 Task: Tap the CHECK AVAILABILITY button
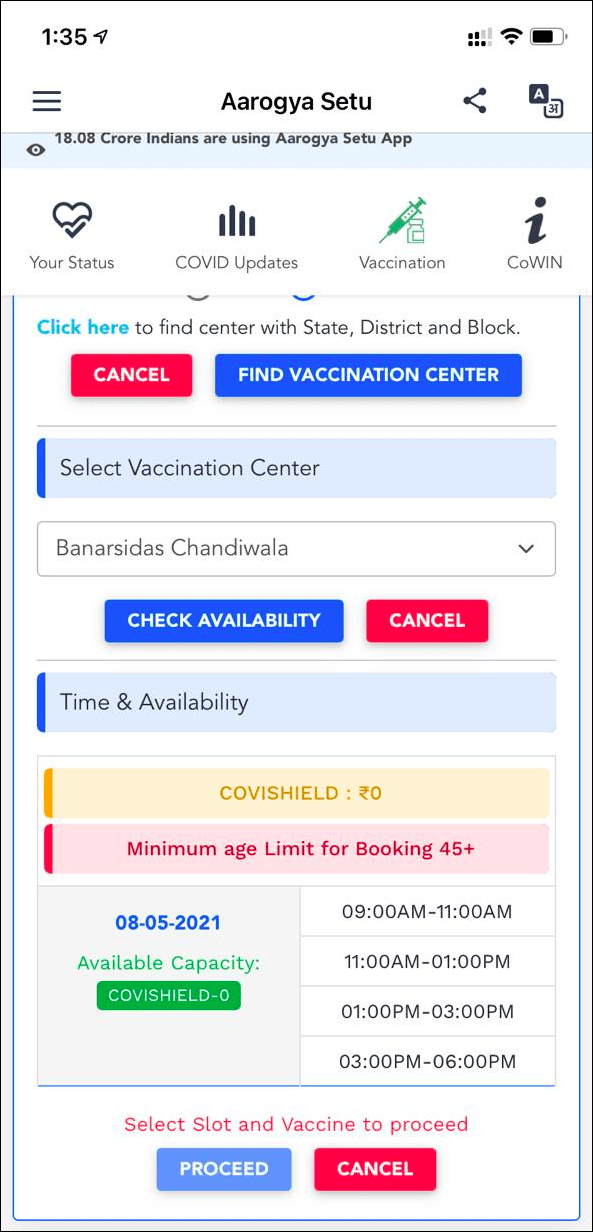click(224, 620)
